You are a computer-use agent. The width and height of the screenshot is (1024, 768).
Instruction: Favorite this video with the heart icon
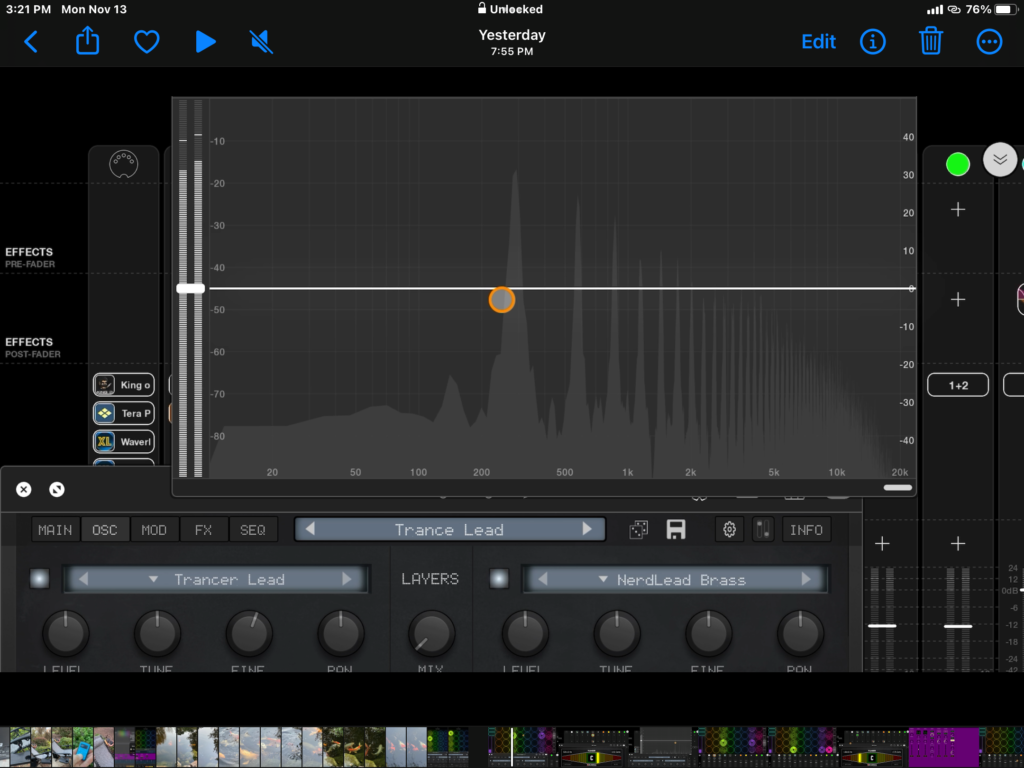pyautogui.click(x=147, y=42)
